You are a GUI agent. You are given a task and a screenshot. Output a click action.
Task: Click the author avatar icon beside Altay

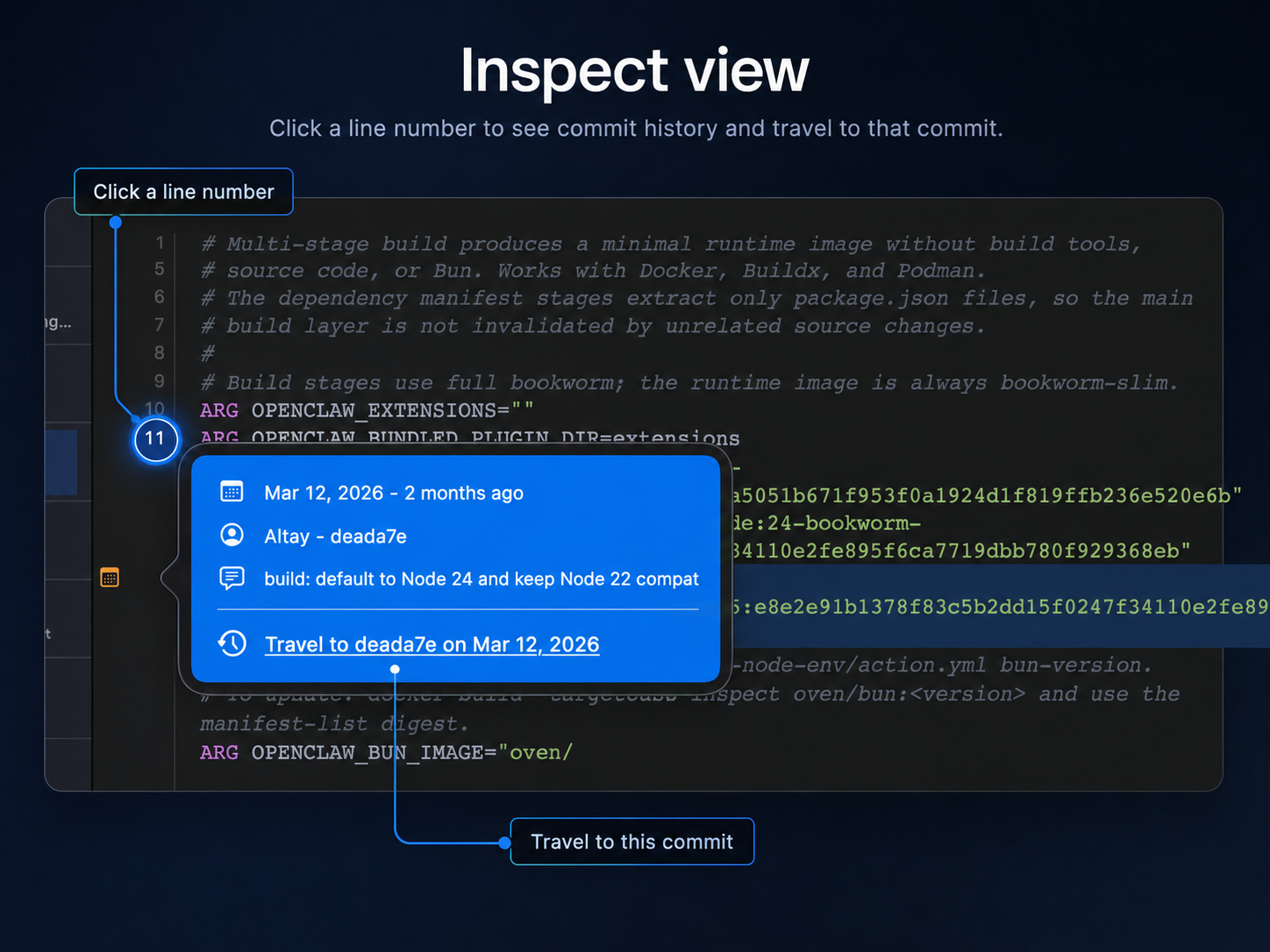[232, 535]
